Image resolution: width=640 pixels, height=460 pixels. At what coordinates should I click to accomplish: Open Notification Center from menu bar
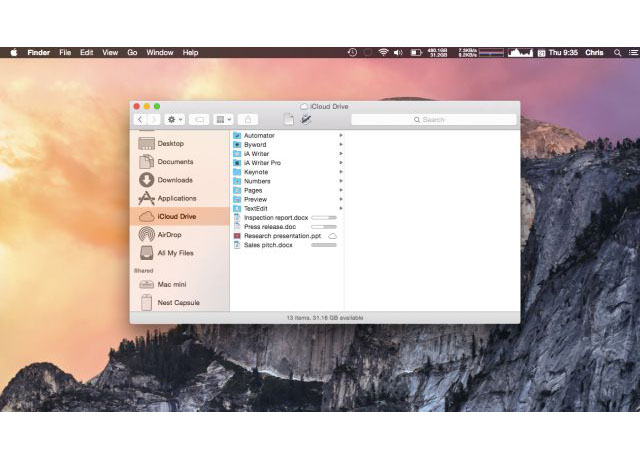coord(633,53)
